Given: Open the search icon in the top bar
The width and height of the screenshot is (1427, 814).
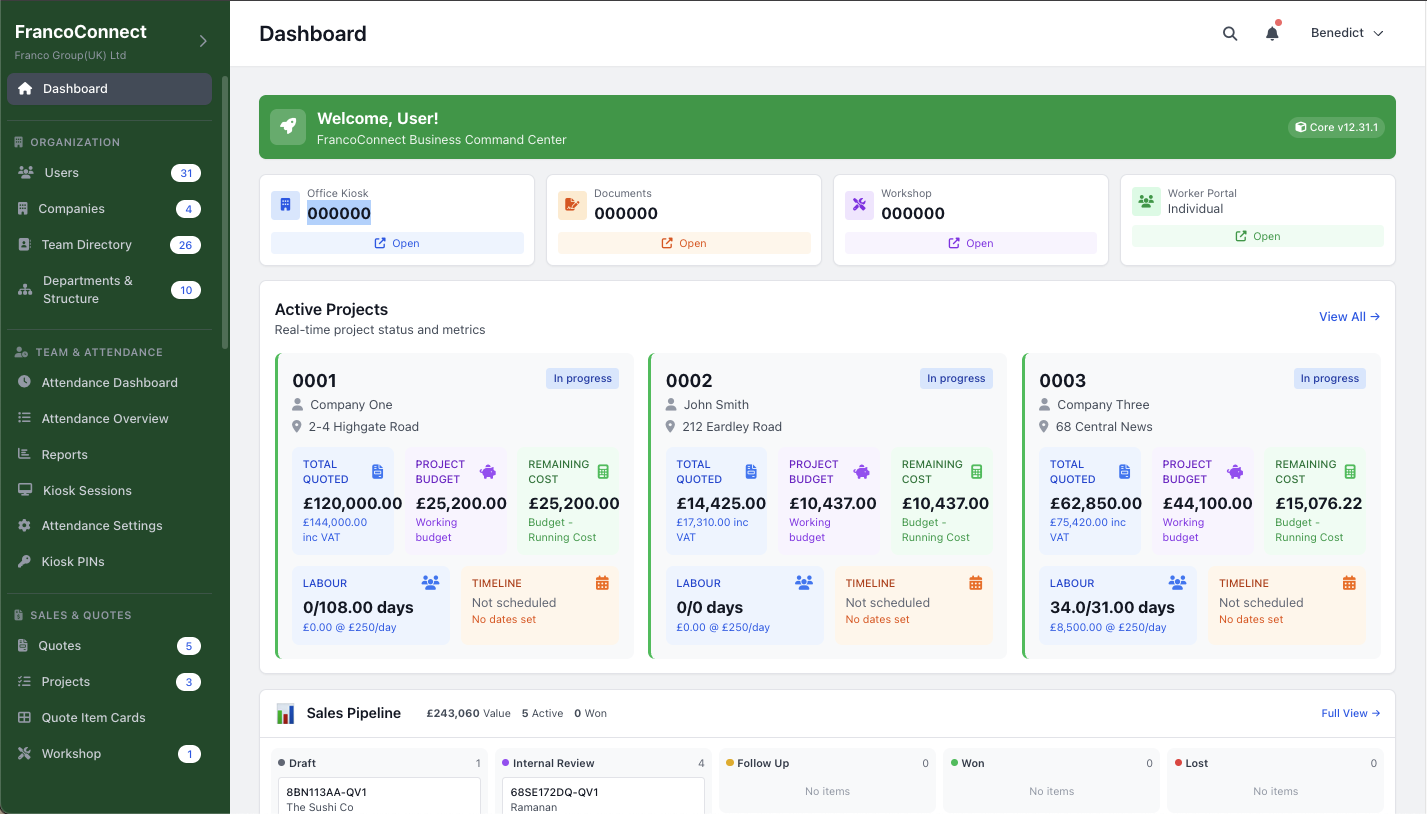Looking at the screenshot, I should [1229, 32].
